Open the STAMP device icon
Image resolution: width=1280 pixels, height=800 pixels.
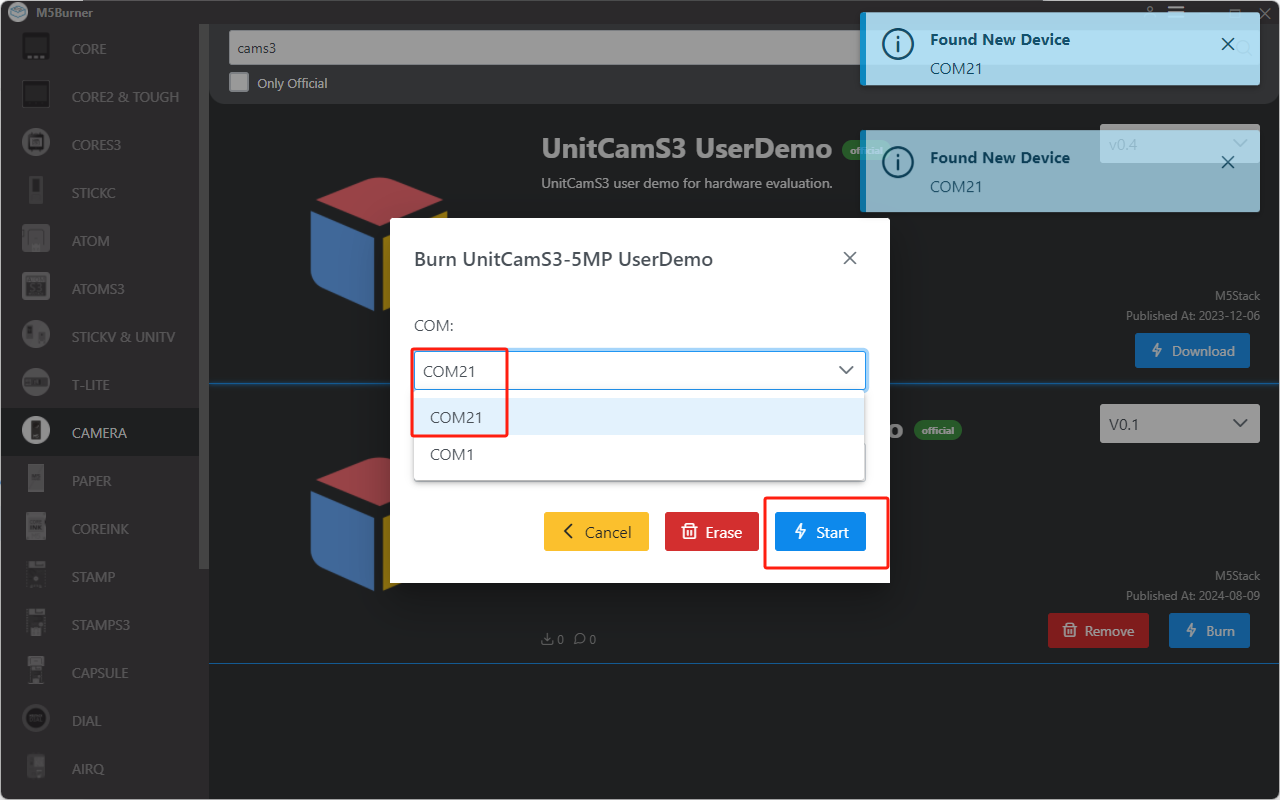coord(36,576)
